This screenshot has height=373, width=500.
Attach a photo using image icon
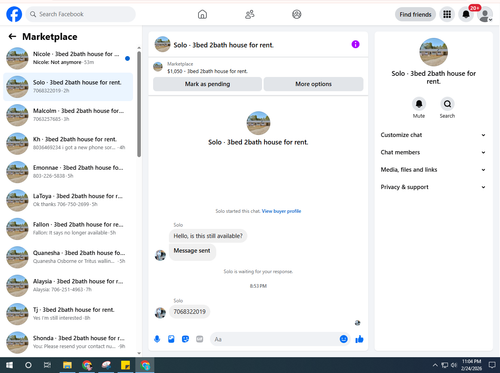coord(171,339)
